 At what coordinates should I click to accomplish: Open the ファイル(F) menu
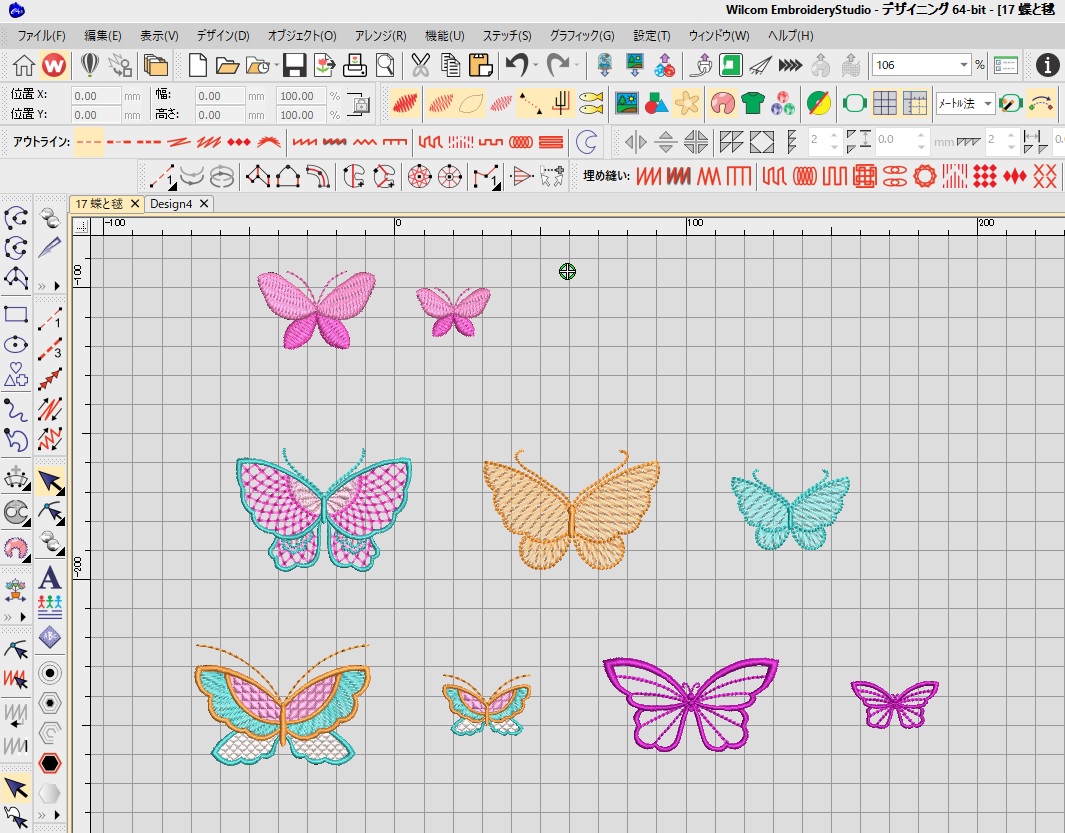point(41,35)
